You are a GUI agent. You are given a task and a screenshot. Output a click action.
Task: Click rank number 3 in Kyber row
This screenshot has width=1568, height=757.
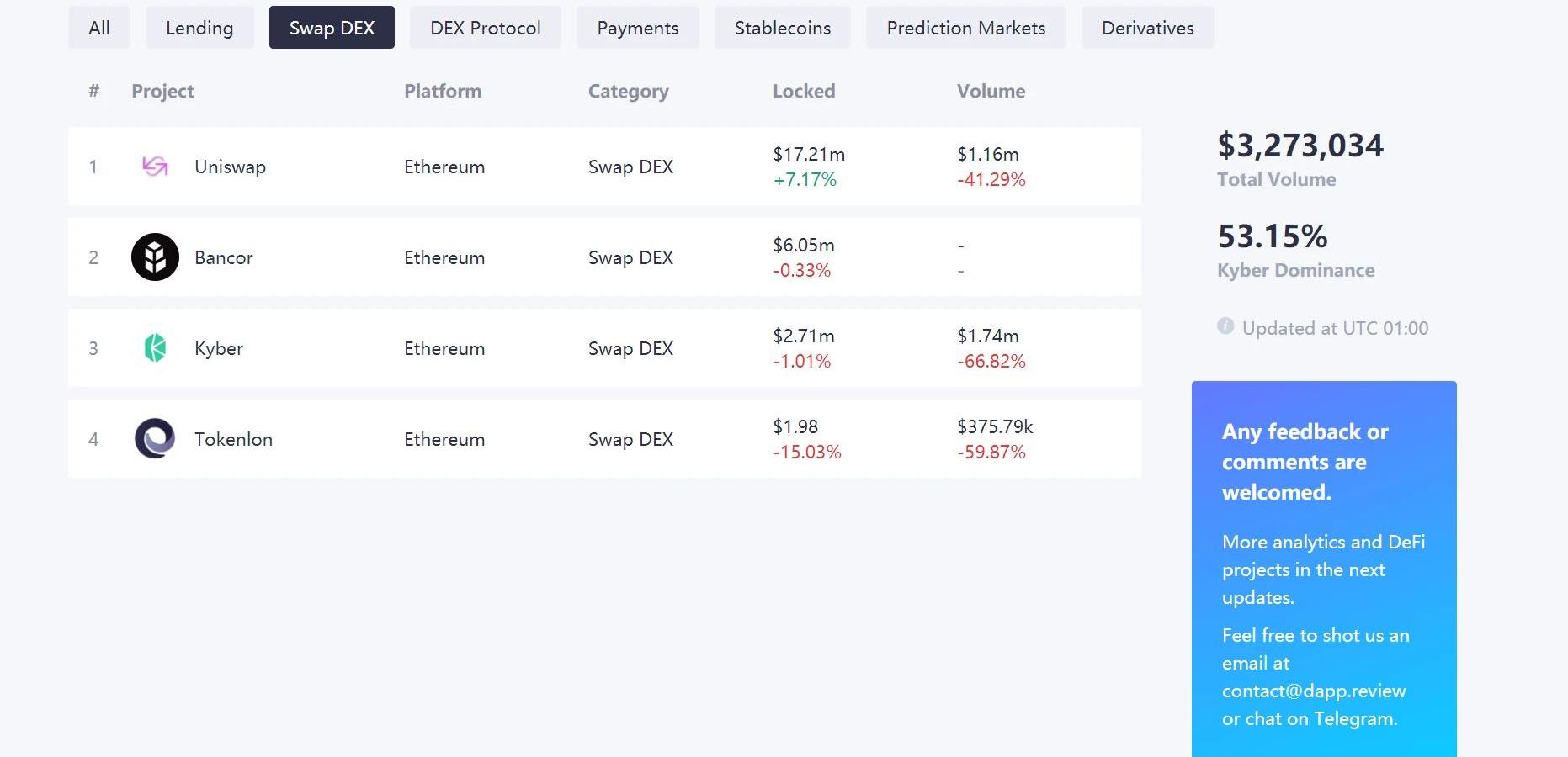click(93, 348)
